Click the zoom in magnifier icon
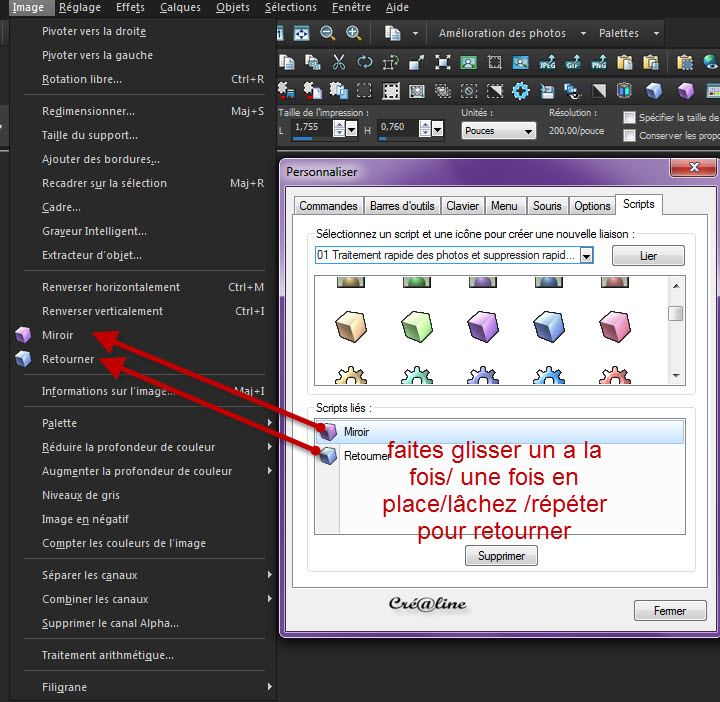Screen dimensions: 720x702 [353, 33]
